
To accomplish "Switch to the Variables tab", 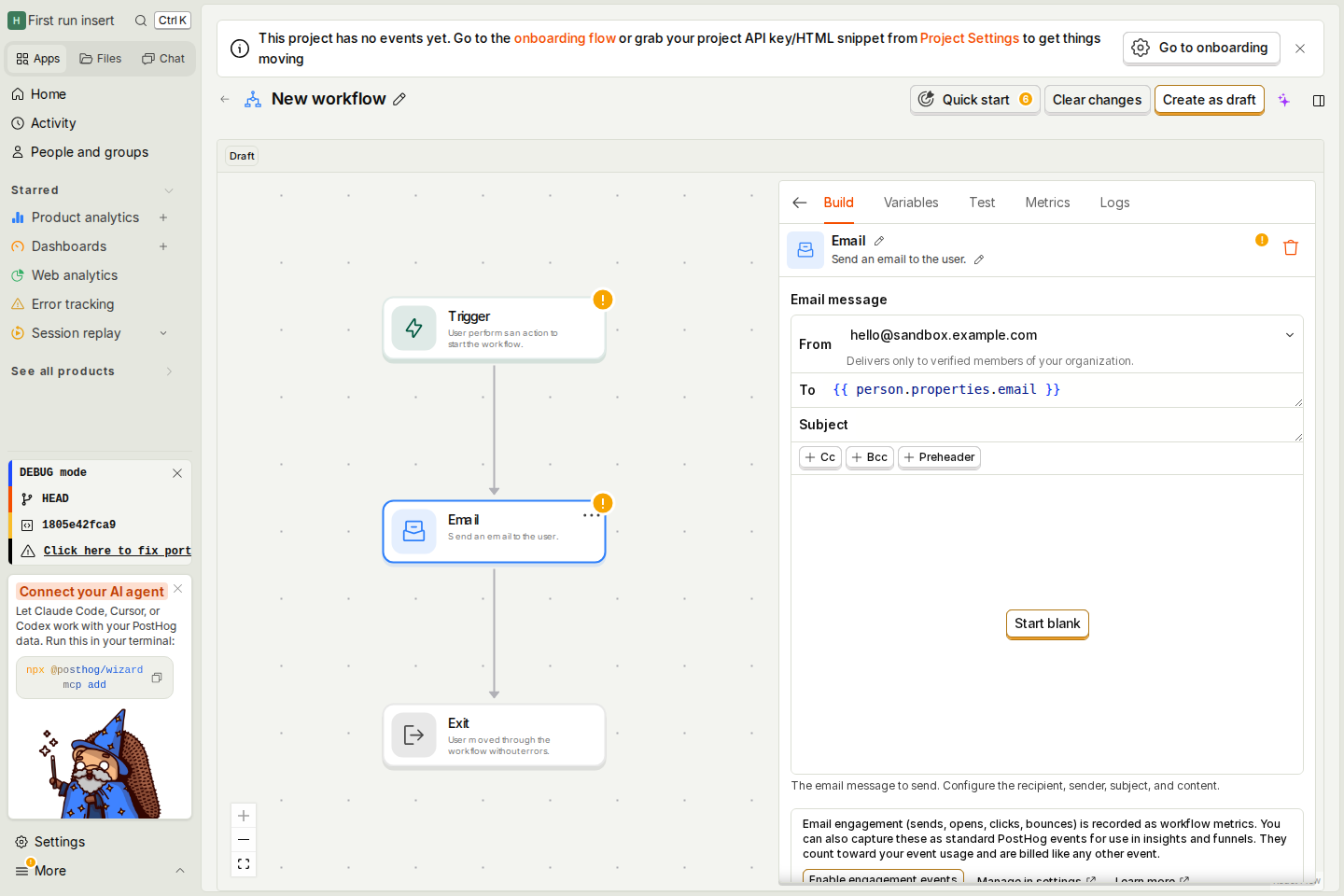I will point(911,203).
